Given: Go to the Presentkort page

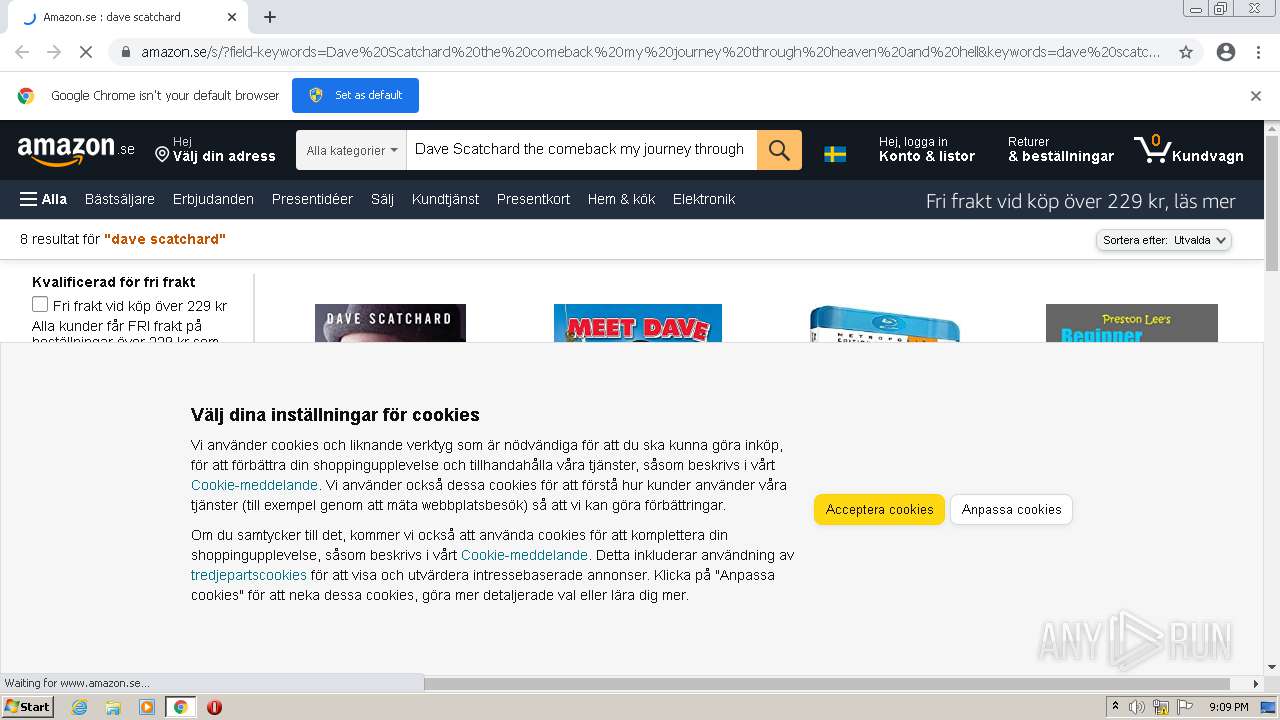Looking at the screenshot, I should (x=533, y=199).
